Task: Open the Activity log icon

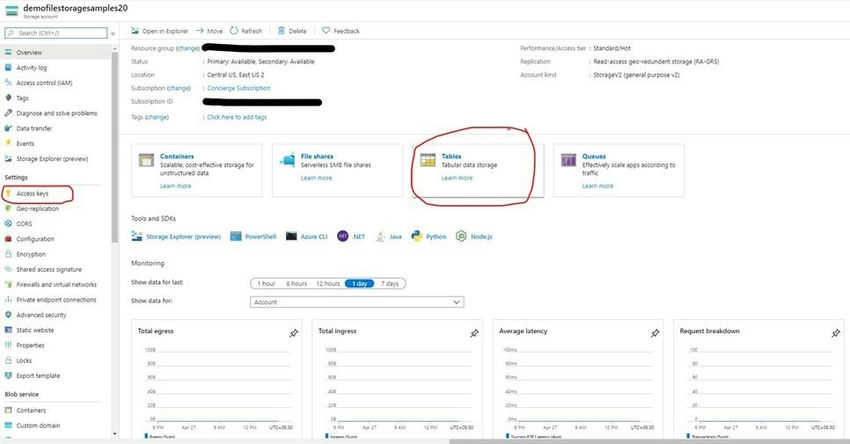Action: coord(8,68)
